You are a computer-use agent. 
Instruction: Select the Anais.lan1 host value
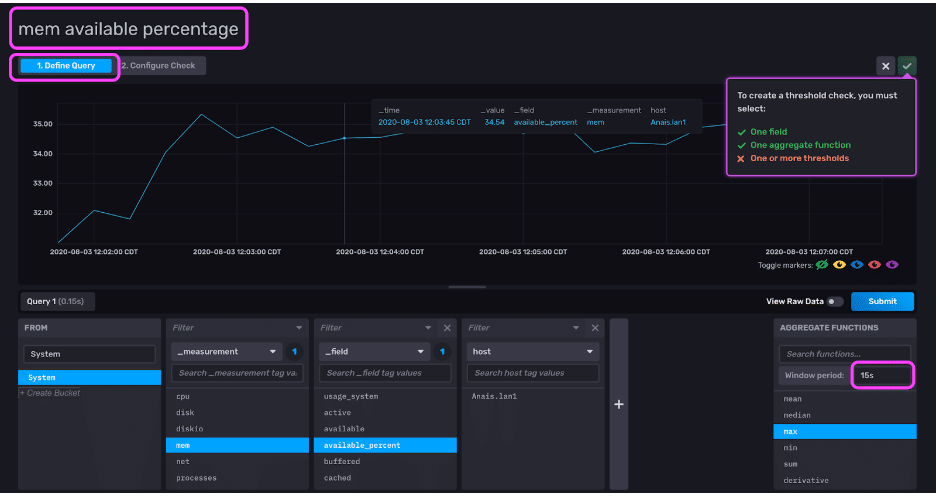(533, 396)
